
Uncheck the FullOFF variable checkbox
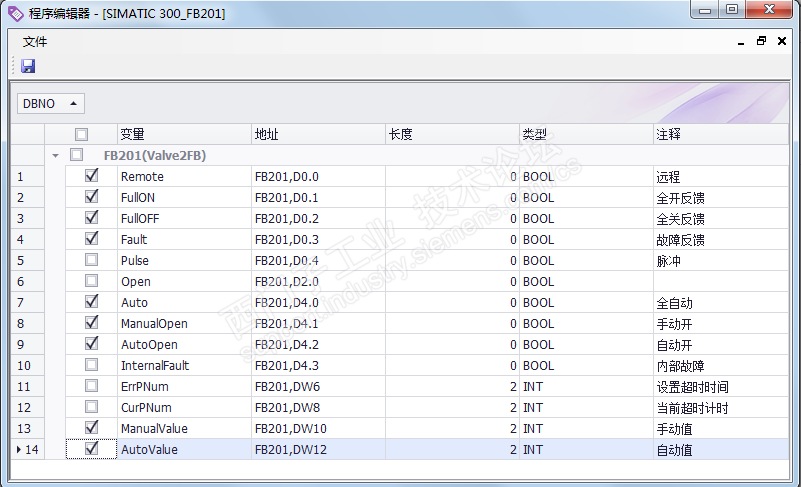point(91,218)
